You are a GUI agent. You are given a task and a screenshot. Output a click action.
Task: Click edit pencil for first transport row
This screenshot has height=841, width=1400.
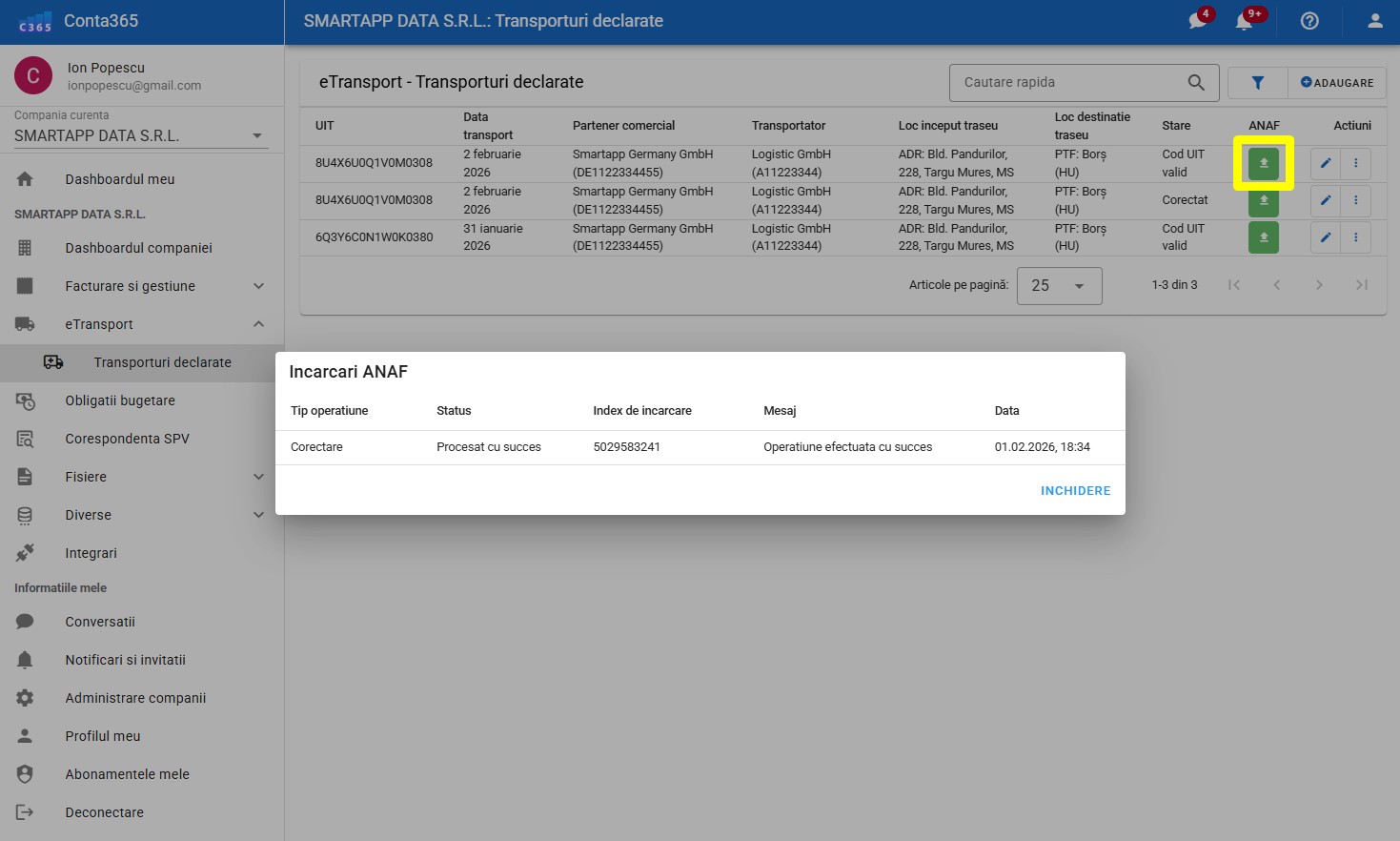click(1325, 163)
